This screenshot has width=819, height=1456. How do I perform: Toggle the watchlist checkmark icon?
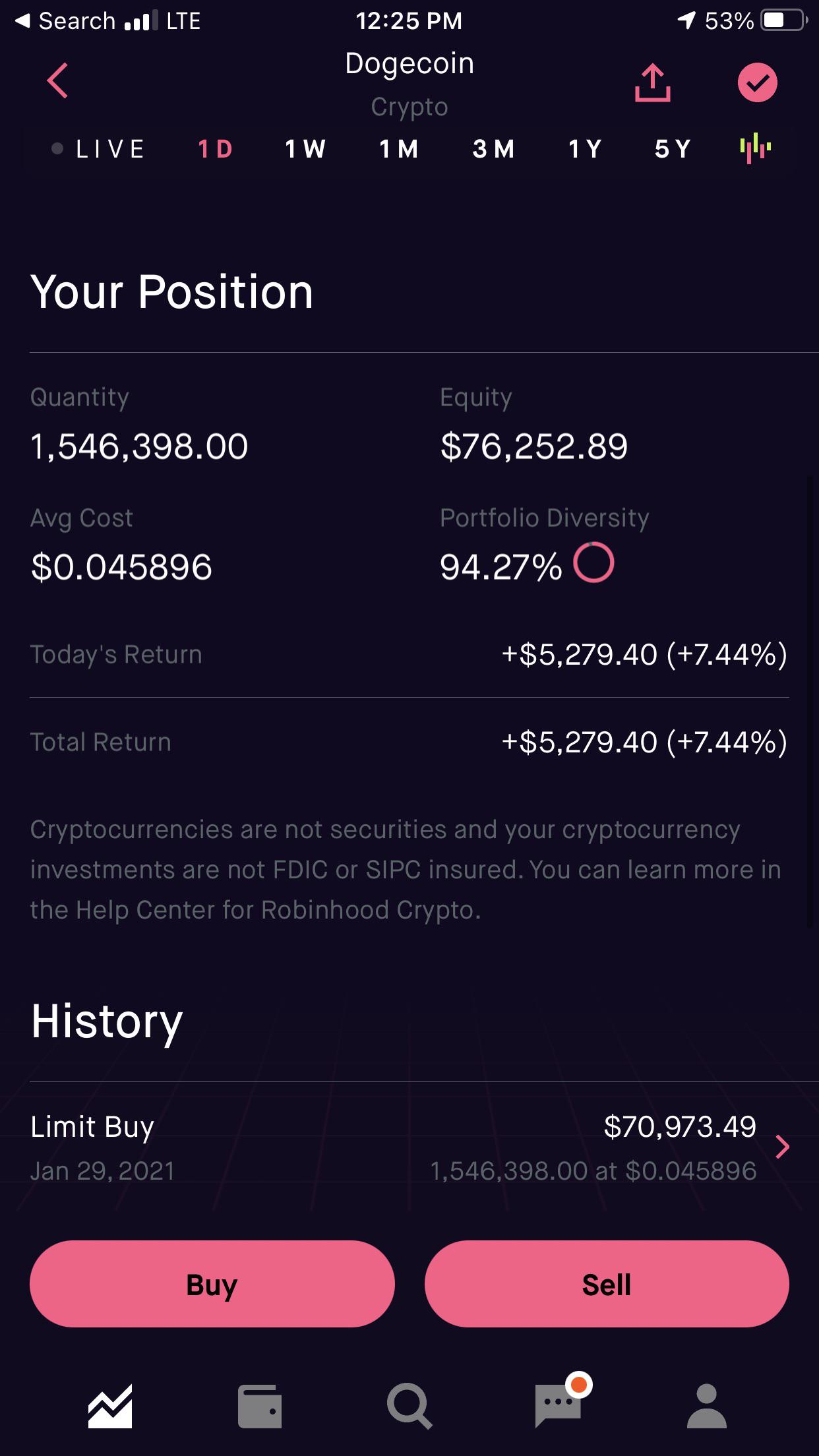point(757,83)
